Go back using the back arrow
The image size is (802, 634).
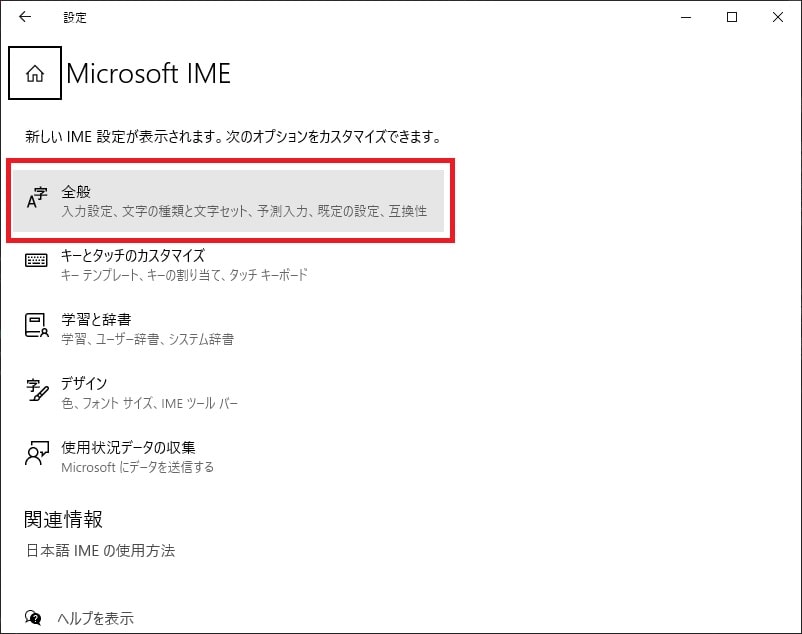(25, 17)
